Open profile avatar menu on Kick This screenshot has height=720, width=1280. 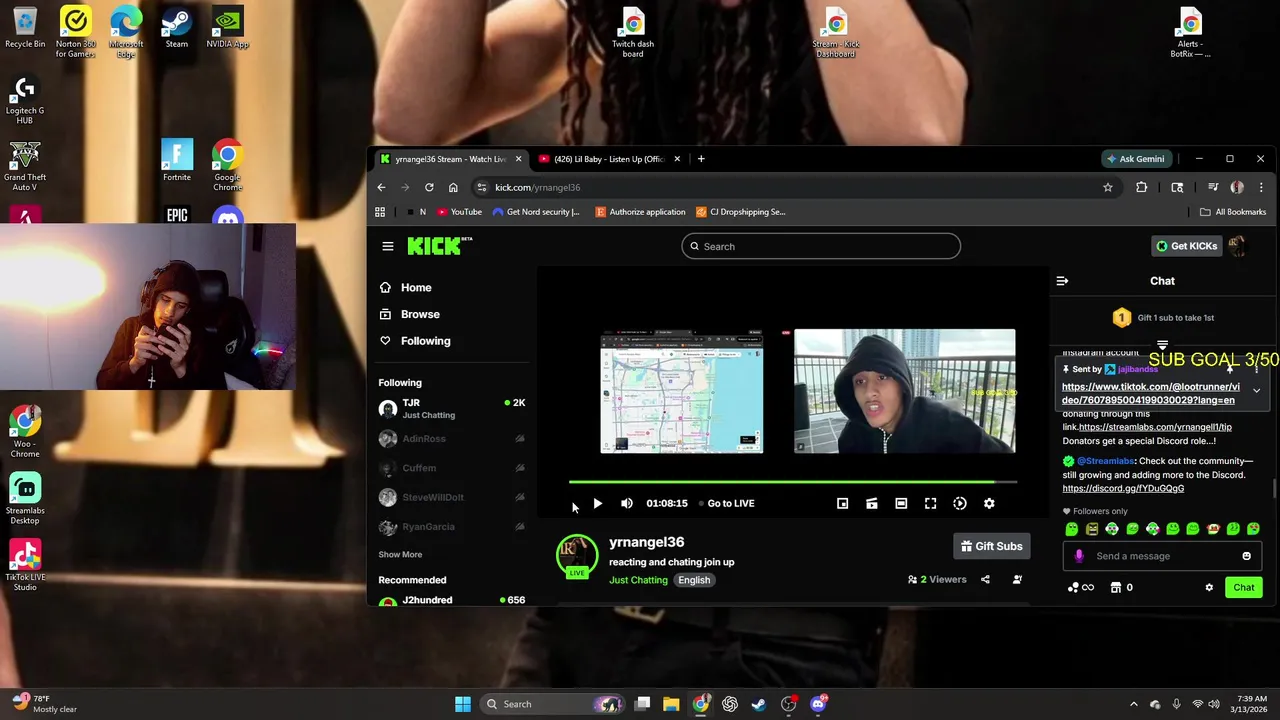1238,246
